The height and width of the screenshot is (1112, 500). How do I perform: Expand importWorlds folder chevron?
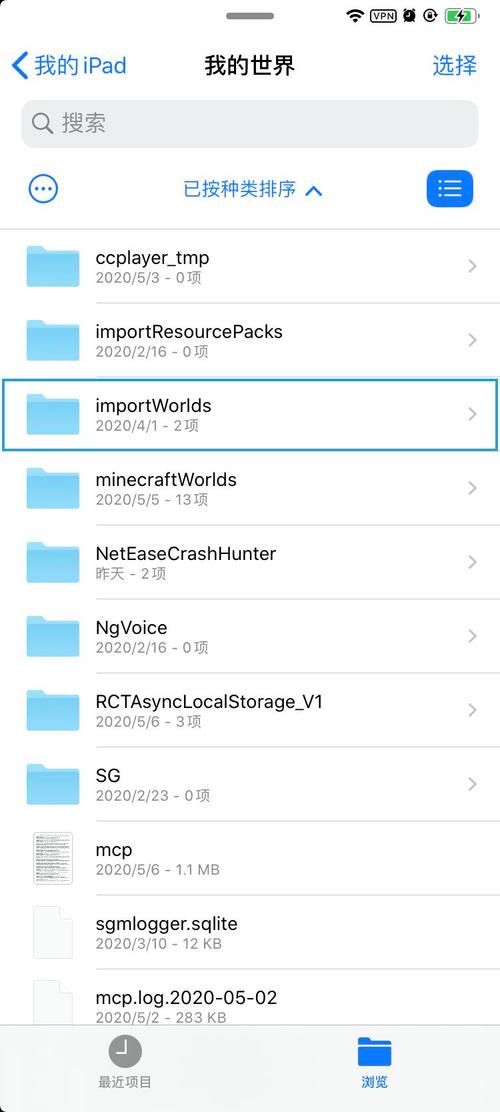(x=472, y=414)
